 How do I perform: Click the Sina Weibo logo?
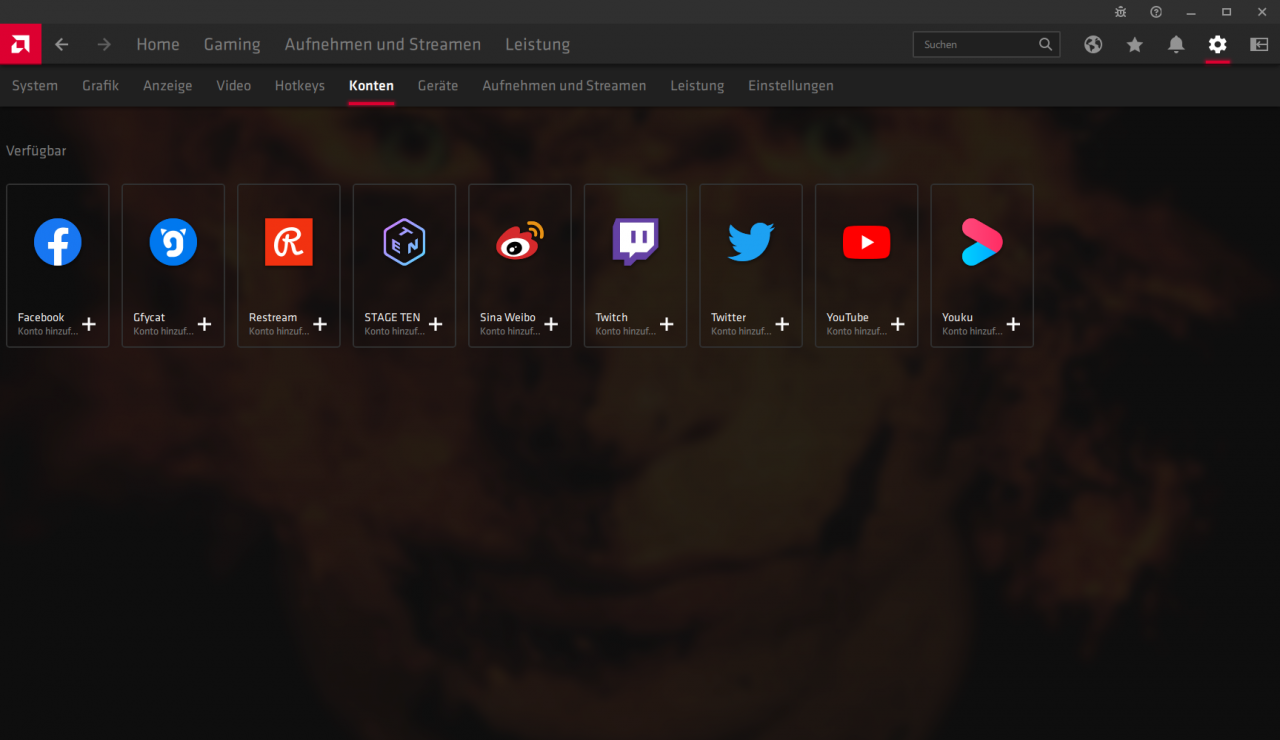point(520,241)
